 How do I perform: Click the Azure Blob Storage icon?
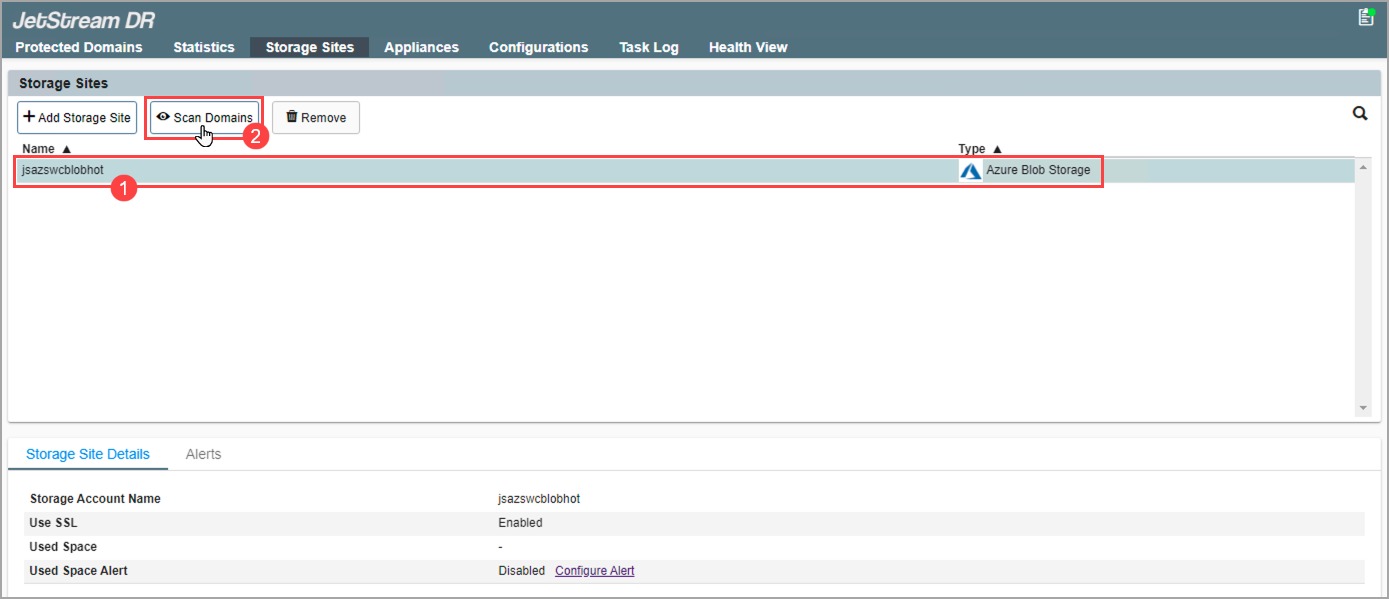tap(970, 171)
